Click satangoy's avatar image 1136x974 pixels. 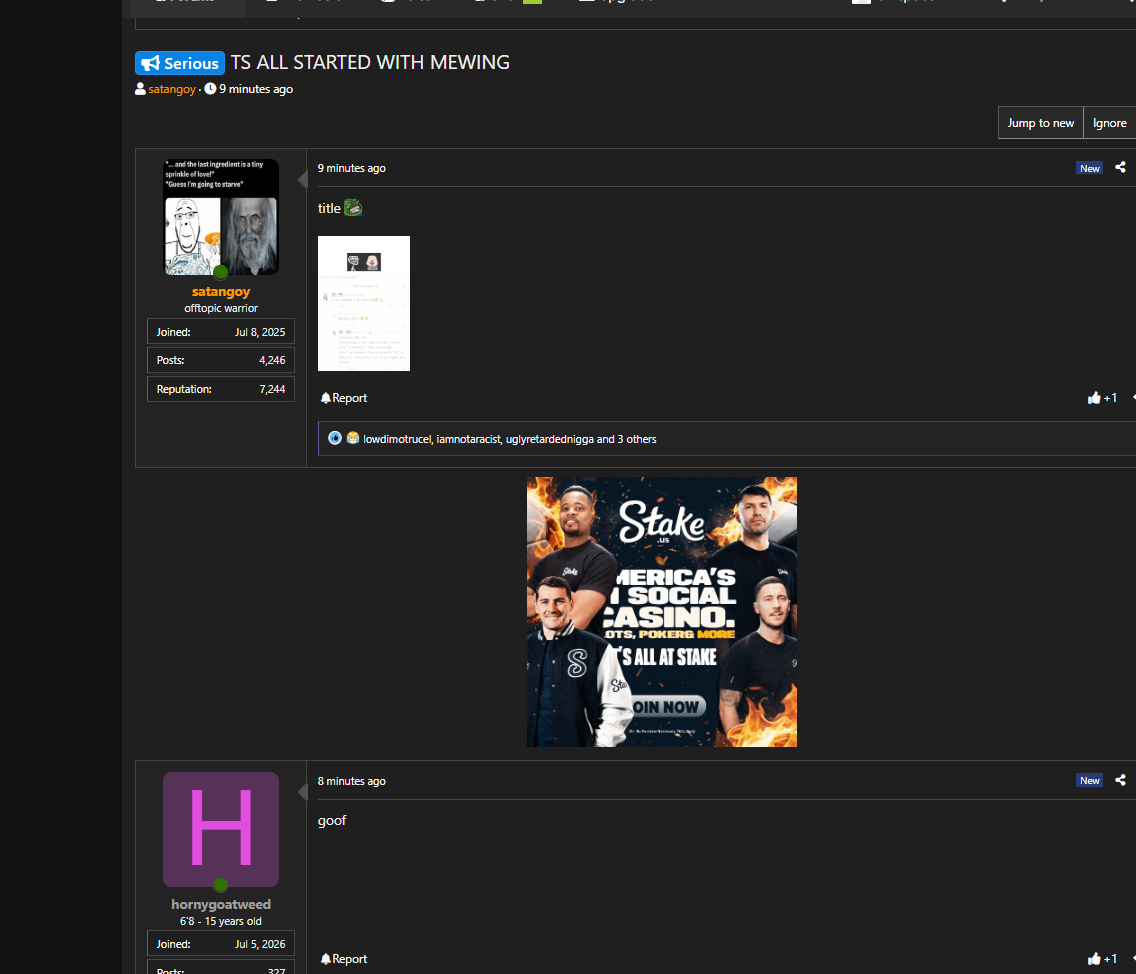[221, 217]
